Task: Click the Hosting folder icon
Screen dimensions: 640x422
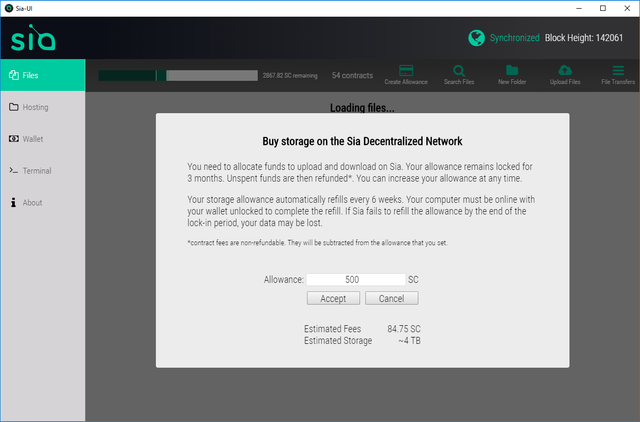Action: tap(14, 107)
